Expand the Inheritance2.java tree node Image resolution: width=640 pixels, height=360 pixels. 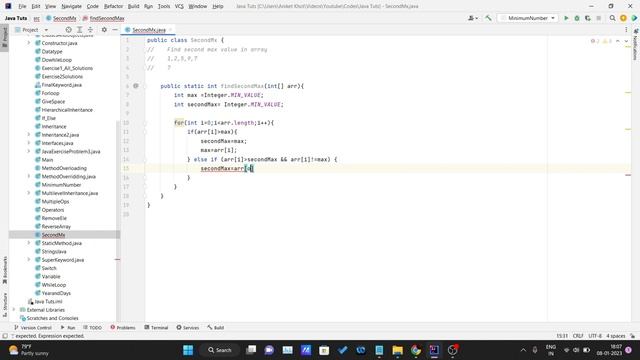tap(29, 135)
